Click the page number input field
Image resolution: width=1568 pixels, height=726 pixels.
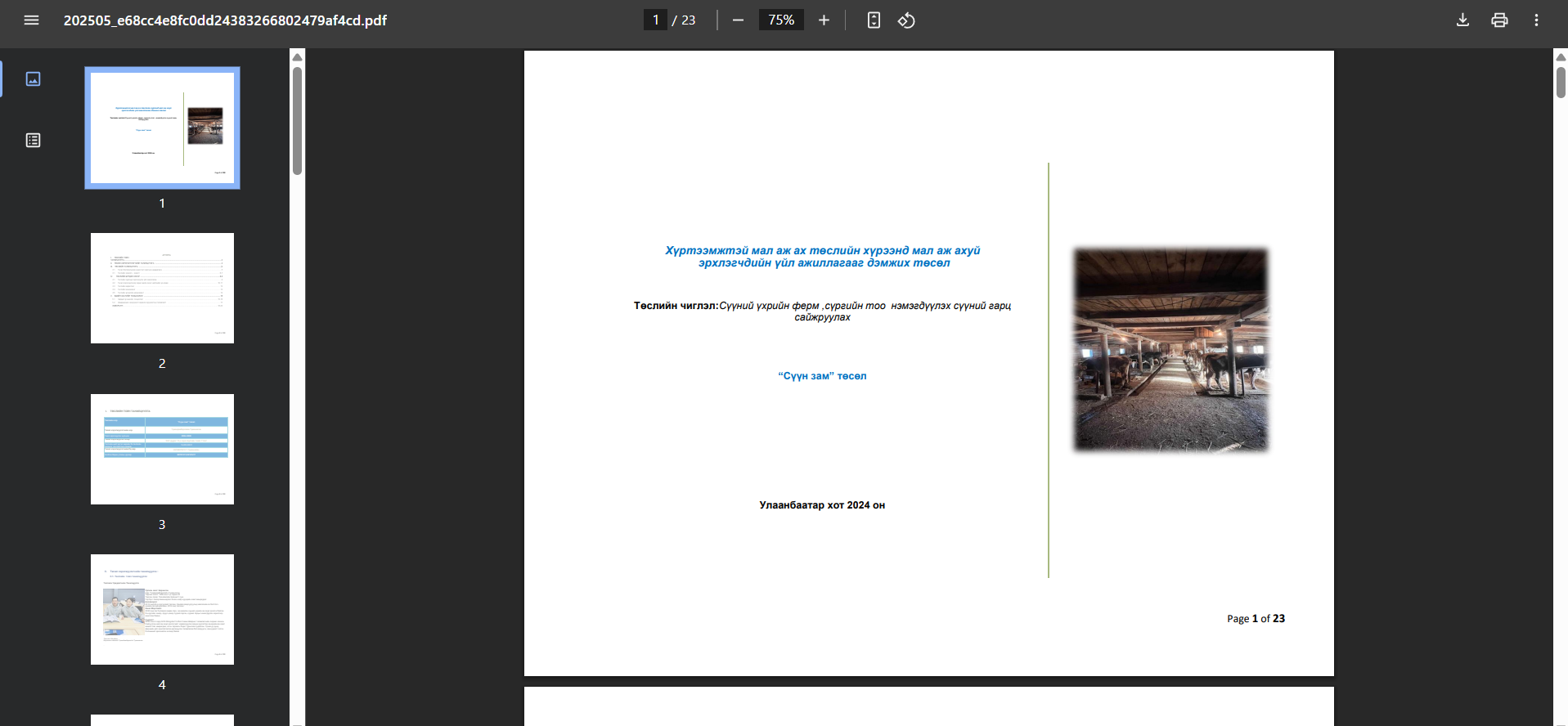pyautogui.click(x=655, y=20)
